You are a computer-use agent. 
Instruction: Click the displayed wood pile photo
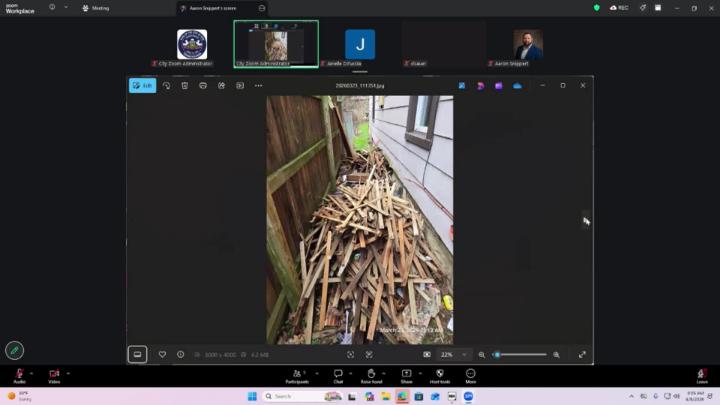tap(360, 219)
